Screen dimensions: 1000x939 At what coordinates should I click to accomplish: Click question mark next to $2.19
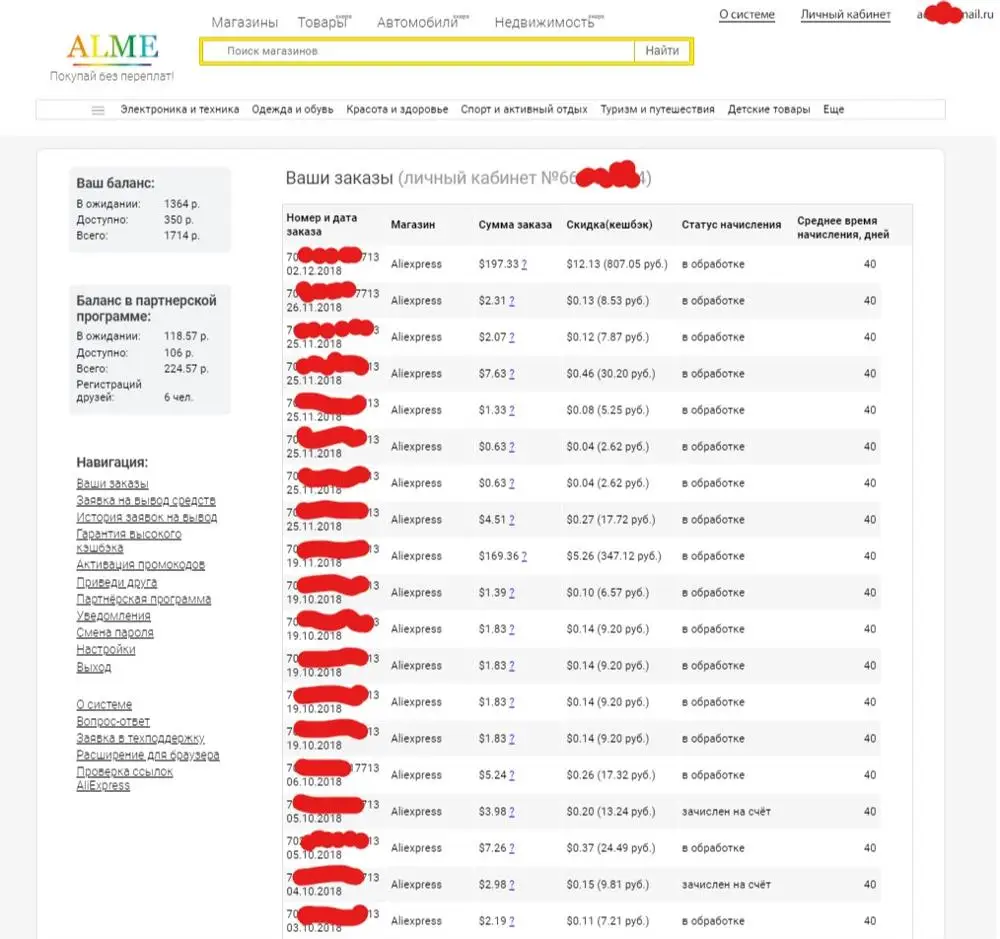tap(511, 921)
